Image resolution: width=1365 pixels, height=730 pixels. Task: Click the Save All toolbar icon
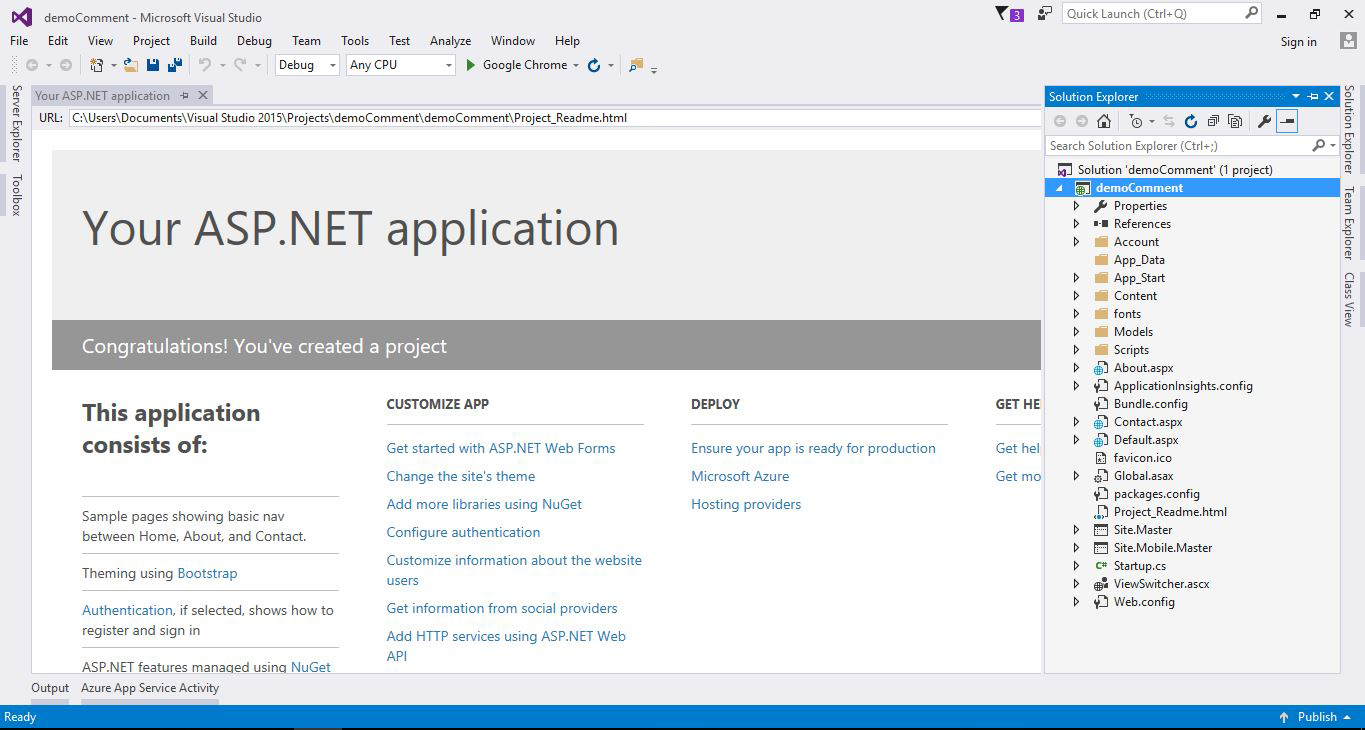pos(175,65)
